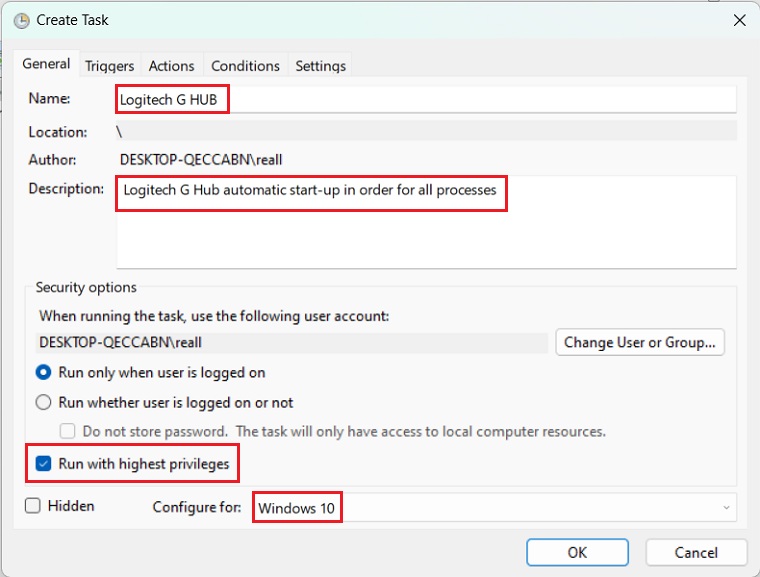Click the Name field containing Logitech G HUB
This screenshot has width=760, height=577.
(426, 99)
